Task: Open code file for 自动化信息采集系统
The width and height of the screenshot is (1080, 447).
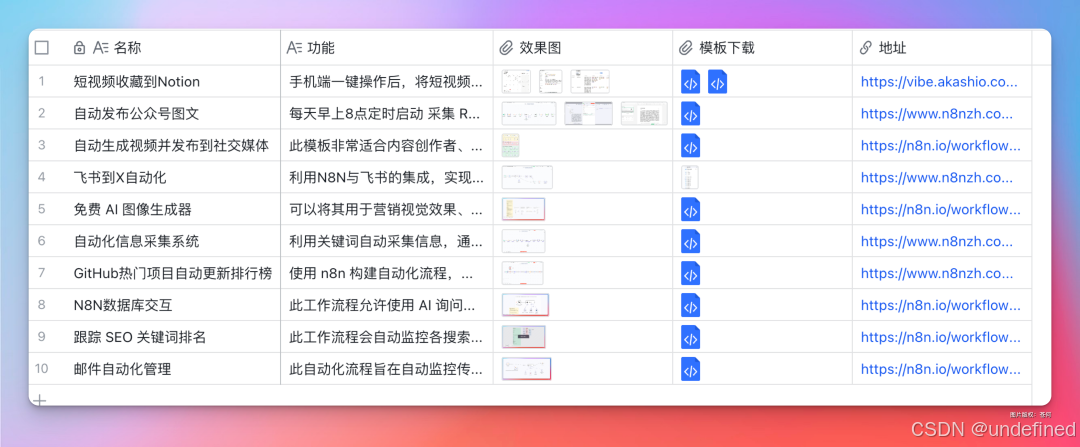Action: pos(690,241)
